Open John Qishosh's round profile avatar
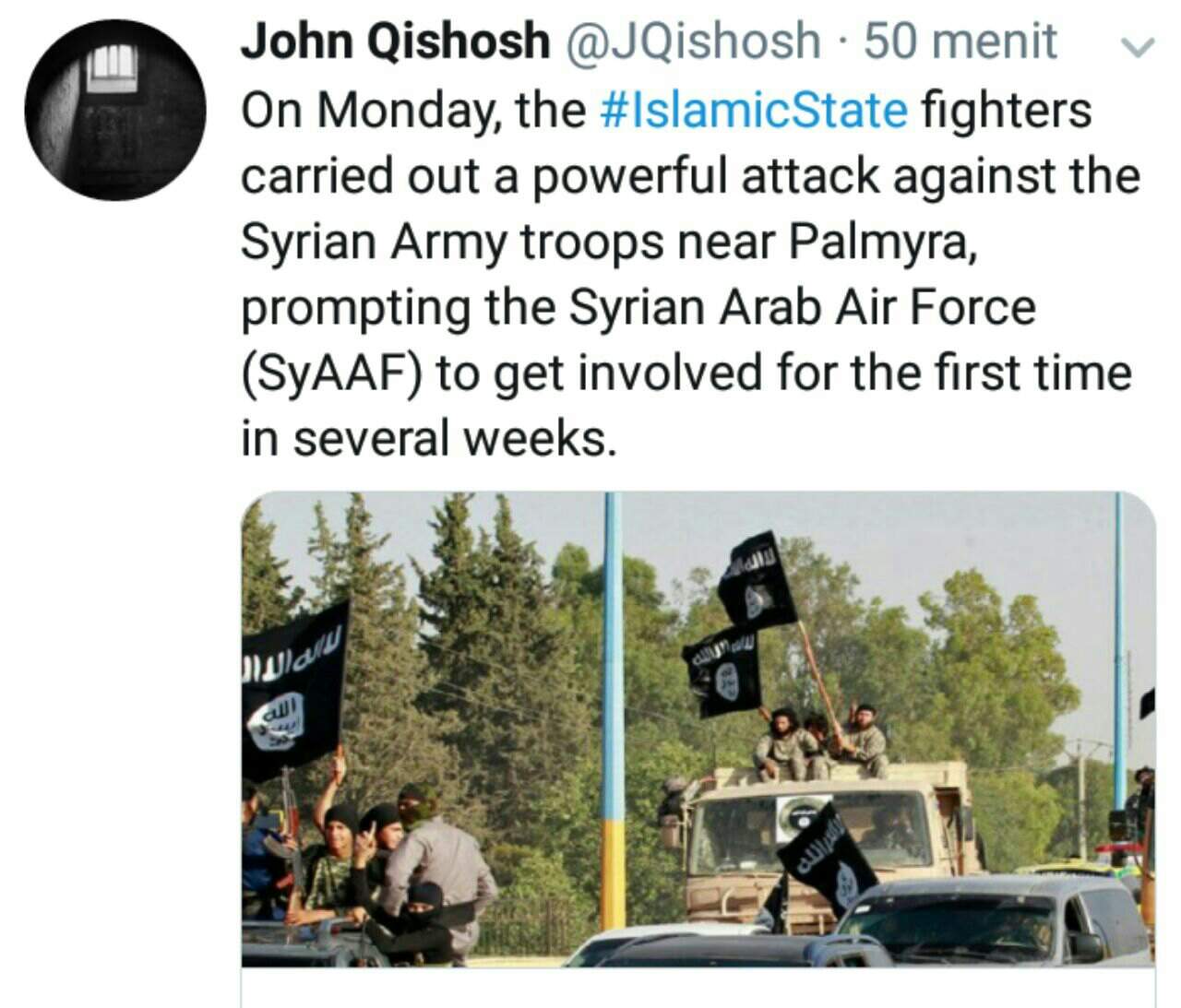 click(x=115, y=110)
